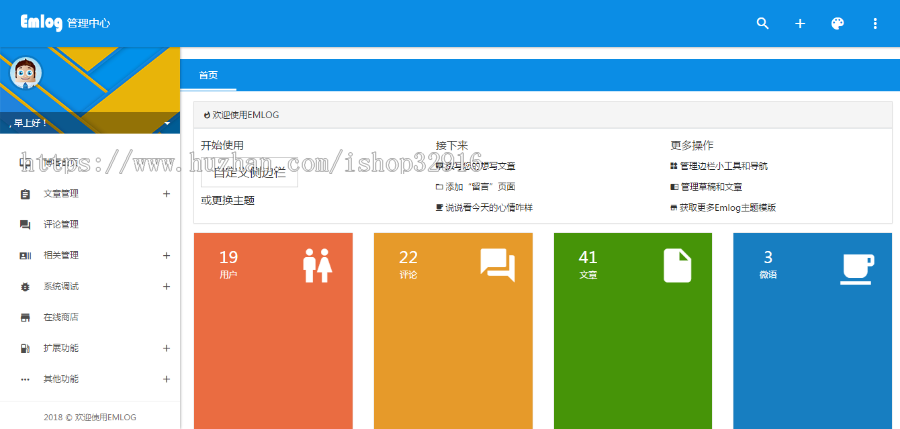The image size is (900, 429).
Task: Click the 评论 chat bubbles icon
Action: [x=497, y=265]
